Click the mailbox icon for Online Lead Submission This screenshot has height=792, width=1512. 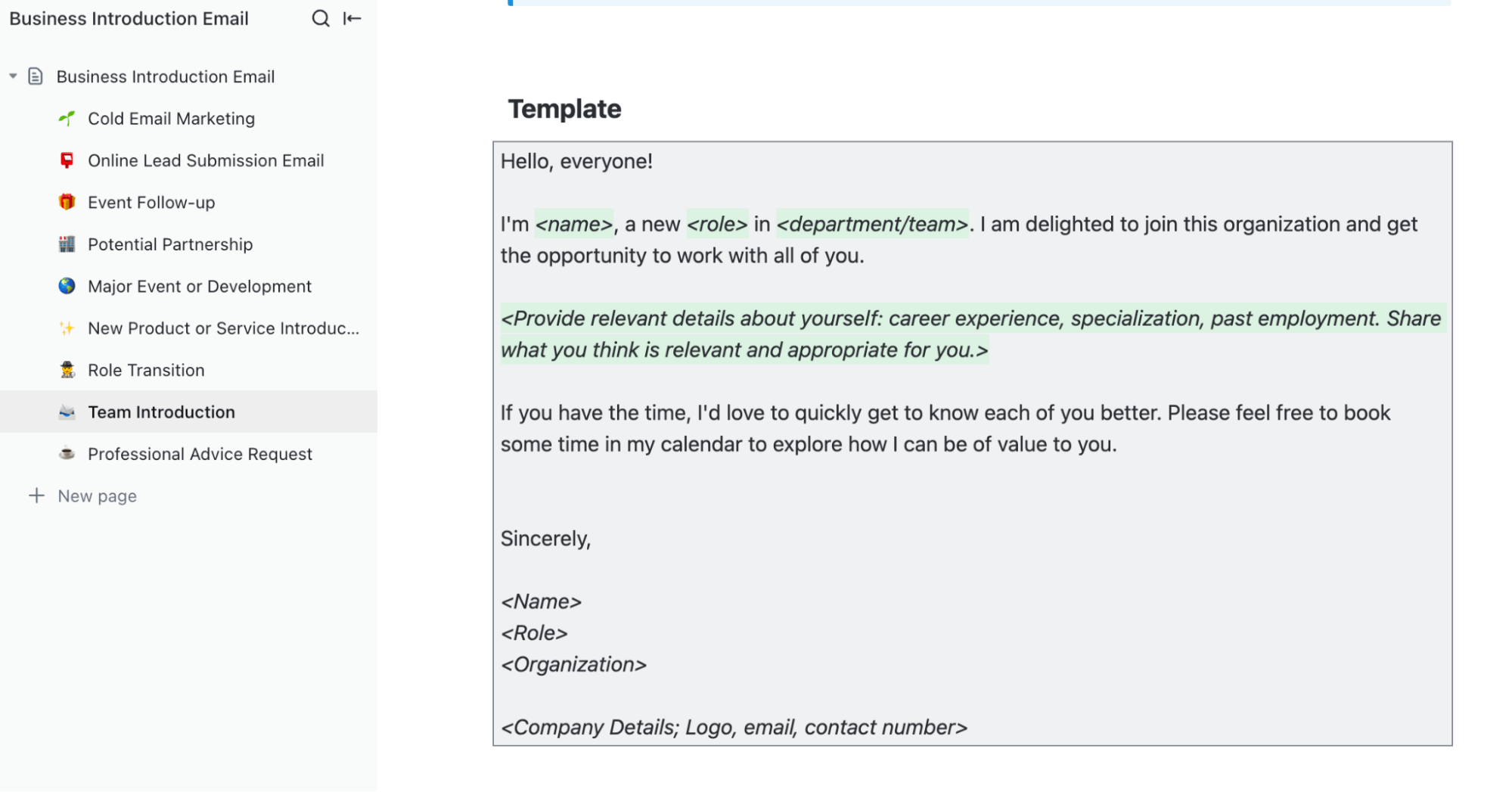click(67, 160)
